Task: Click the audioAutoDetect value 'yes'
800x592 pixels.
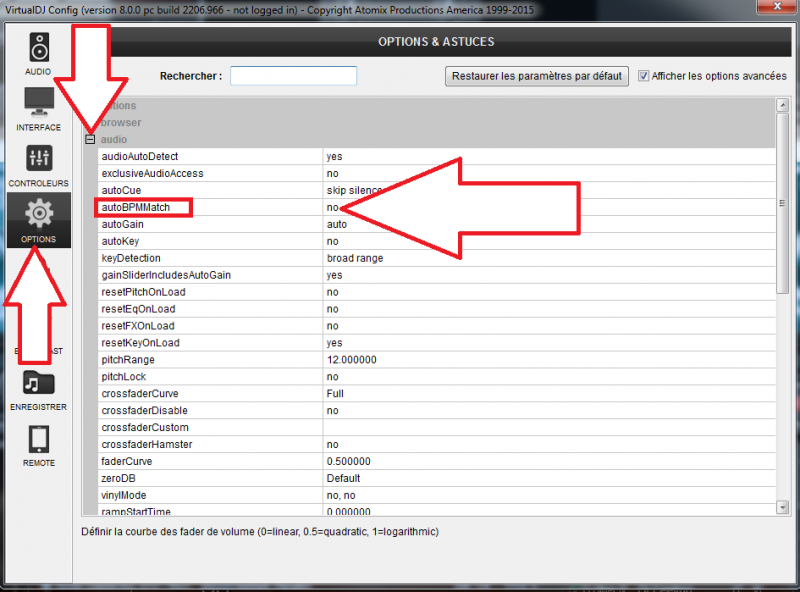Action: click(x=335, y=157)
